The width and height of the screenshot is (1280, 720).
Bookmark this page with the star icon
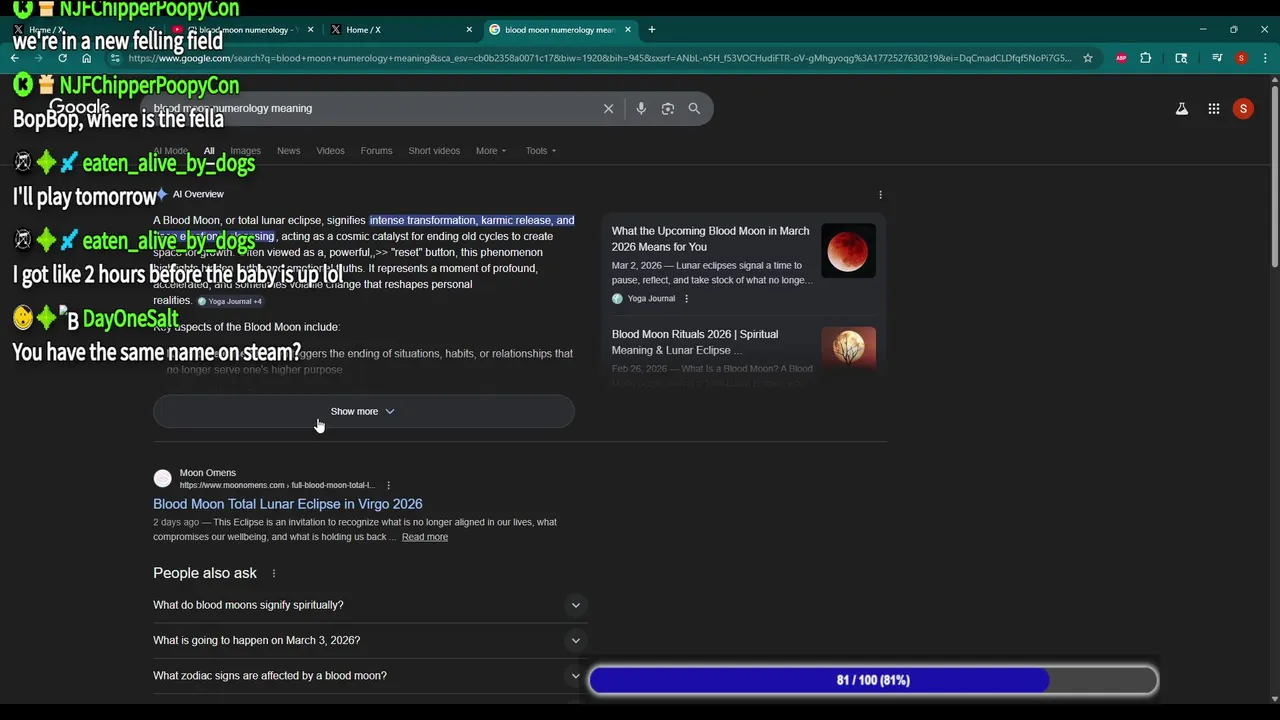click(x=1088, y=58)
